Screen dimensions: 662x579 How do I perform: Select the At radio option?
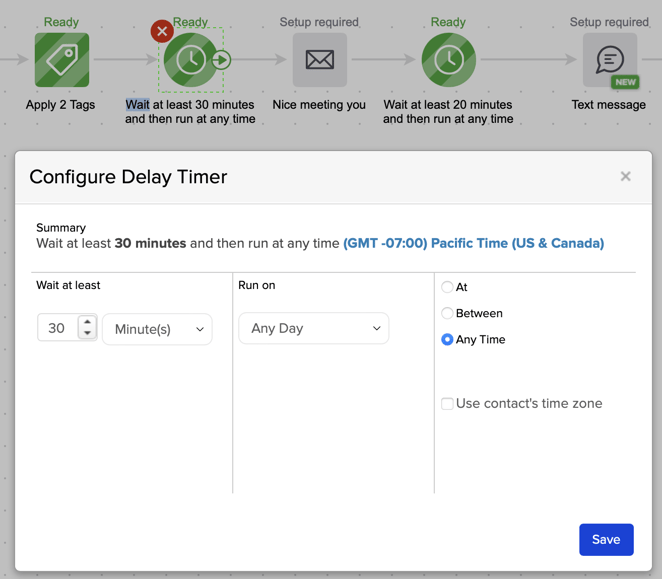[447, 287]
